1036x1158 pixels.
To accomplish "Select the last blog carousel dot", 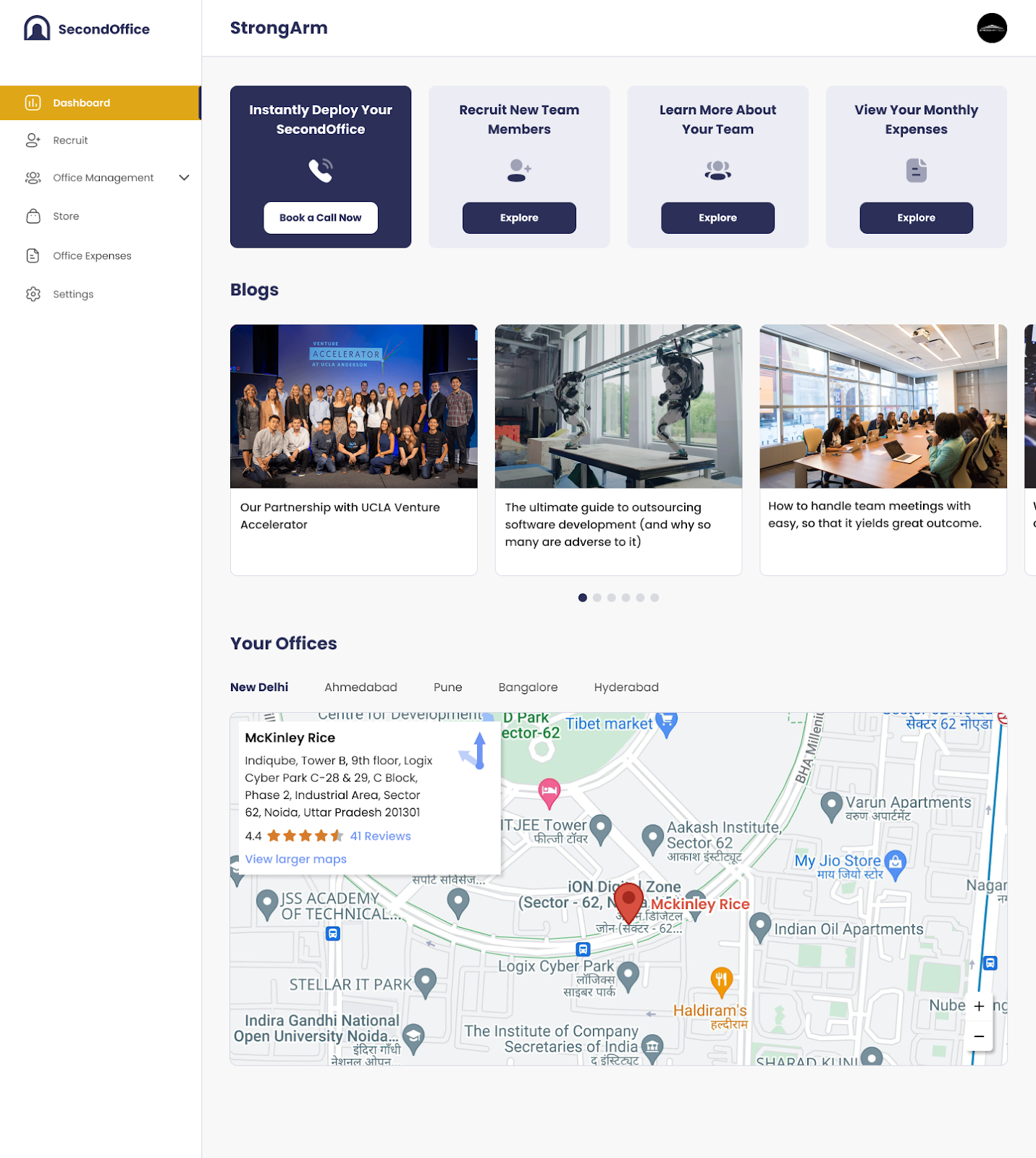I will 654,598.
